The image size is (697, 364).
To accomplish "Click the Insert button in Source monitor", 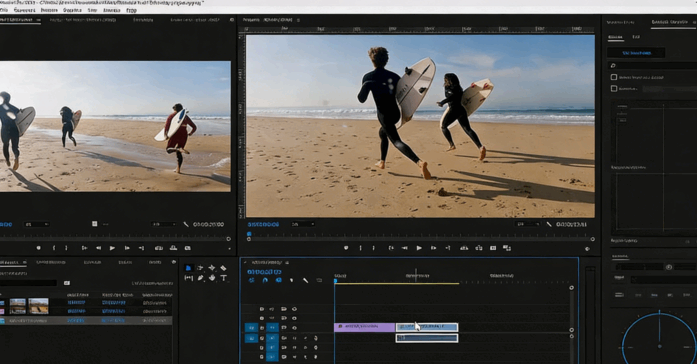I will 159,248.
